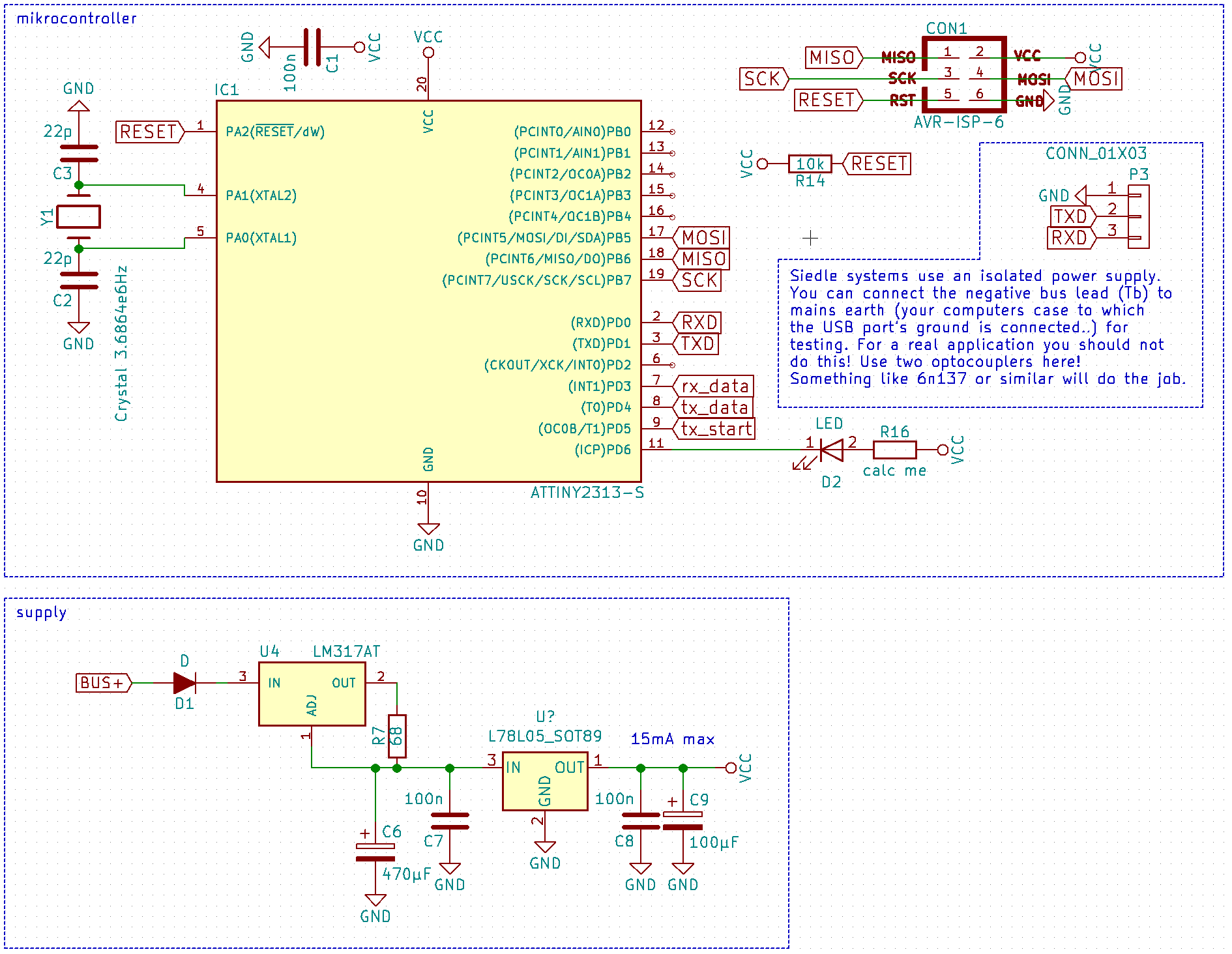
Task: Select the MISO label left of CON1
Action: click(x=834, y=58)
